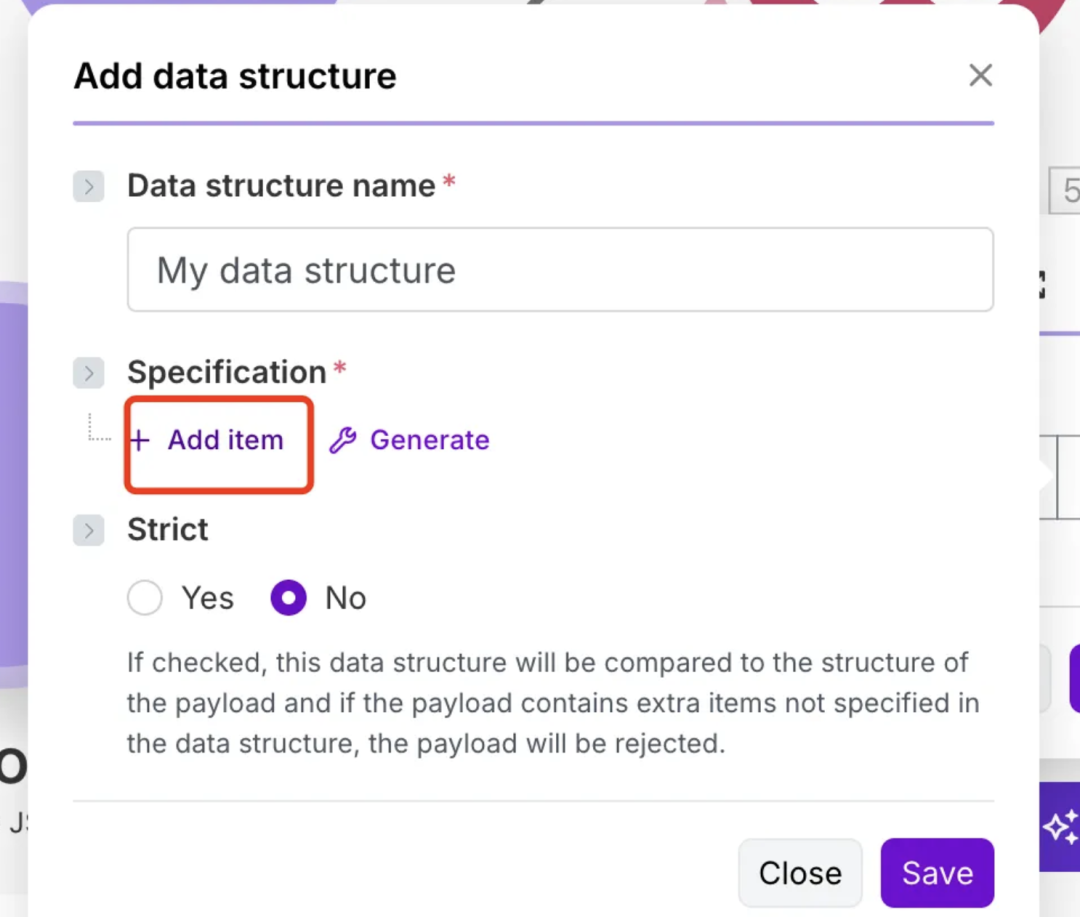Expand the Data structure name chevron
Image resolution: width=1080 pixels, height=917 pixels.
[89, 187]
